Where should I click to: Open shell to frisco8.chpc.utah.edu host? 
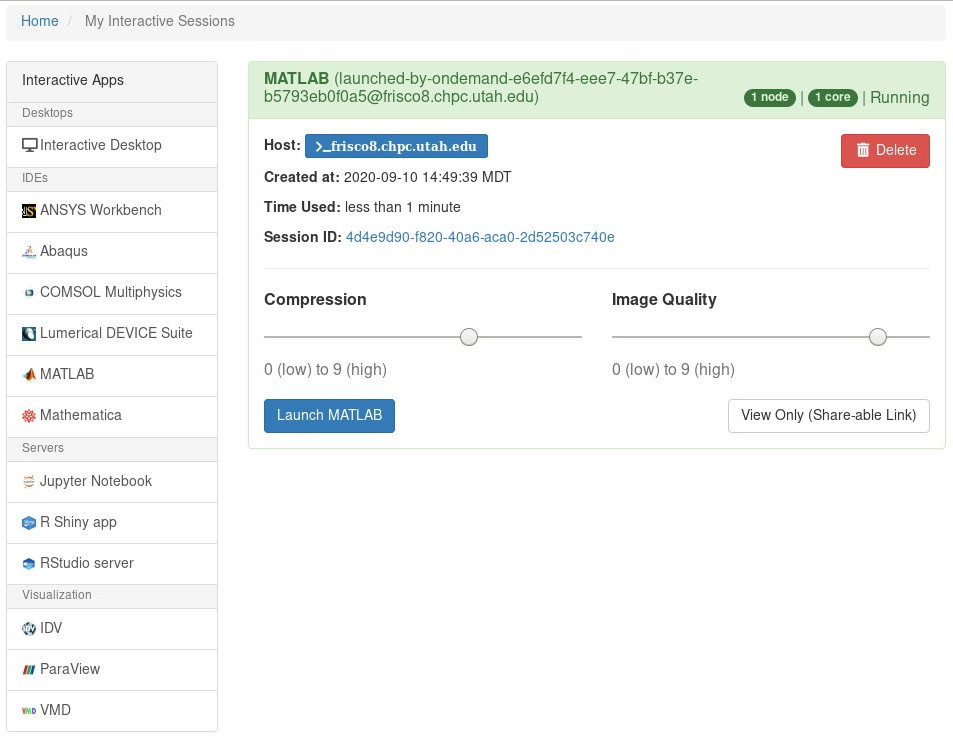point(396,146)
